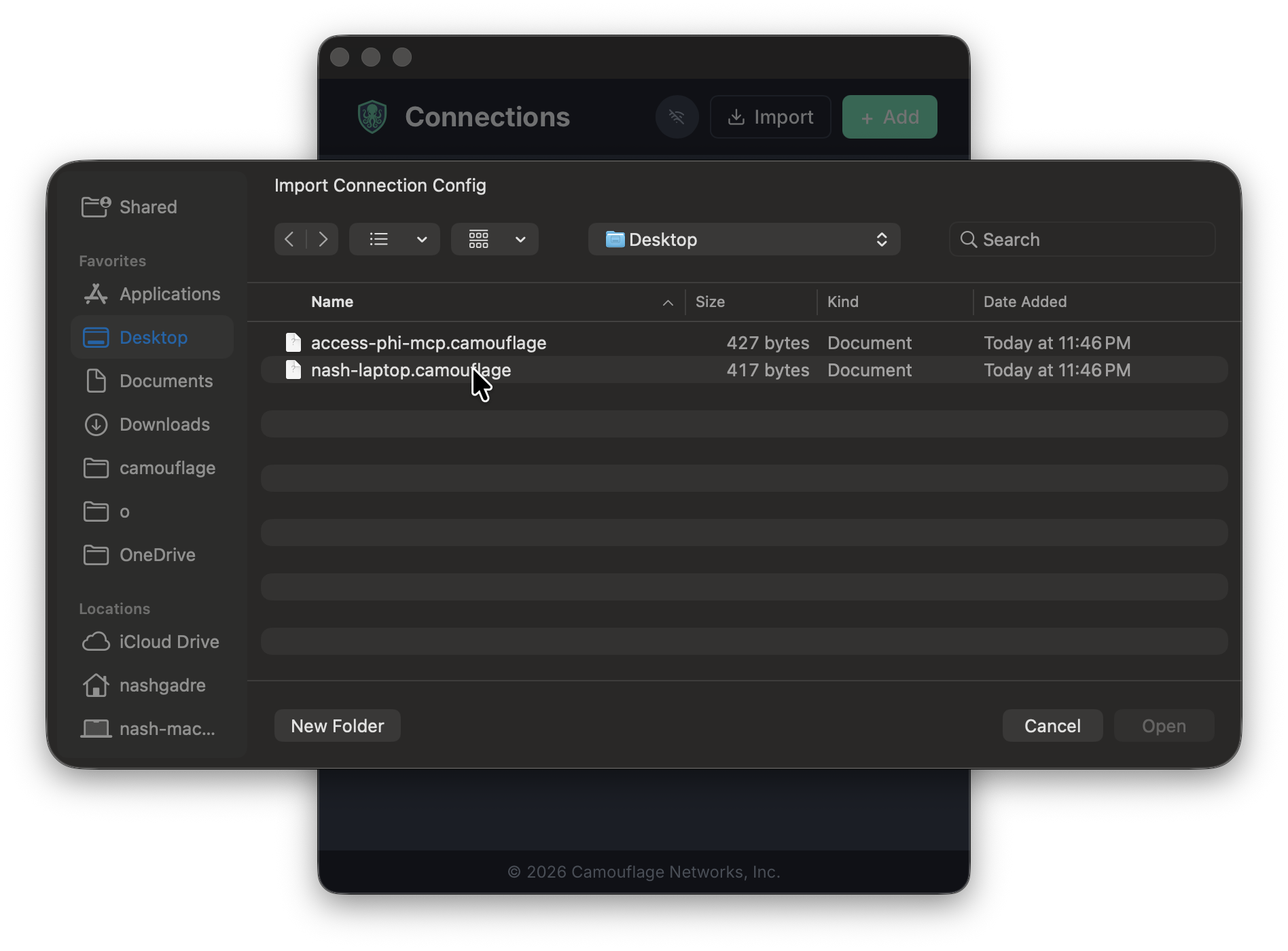Select Desktop in the sidebar
Viewport: 1288px width, 951px height.
click(152, 337)
